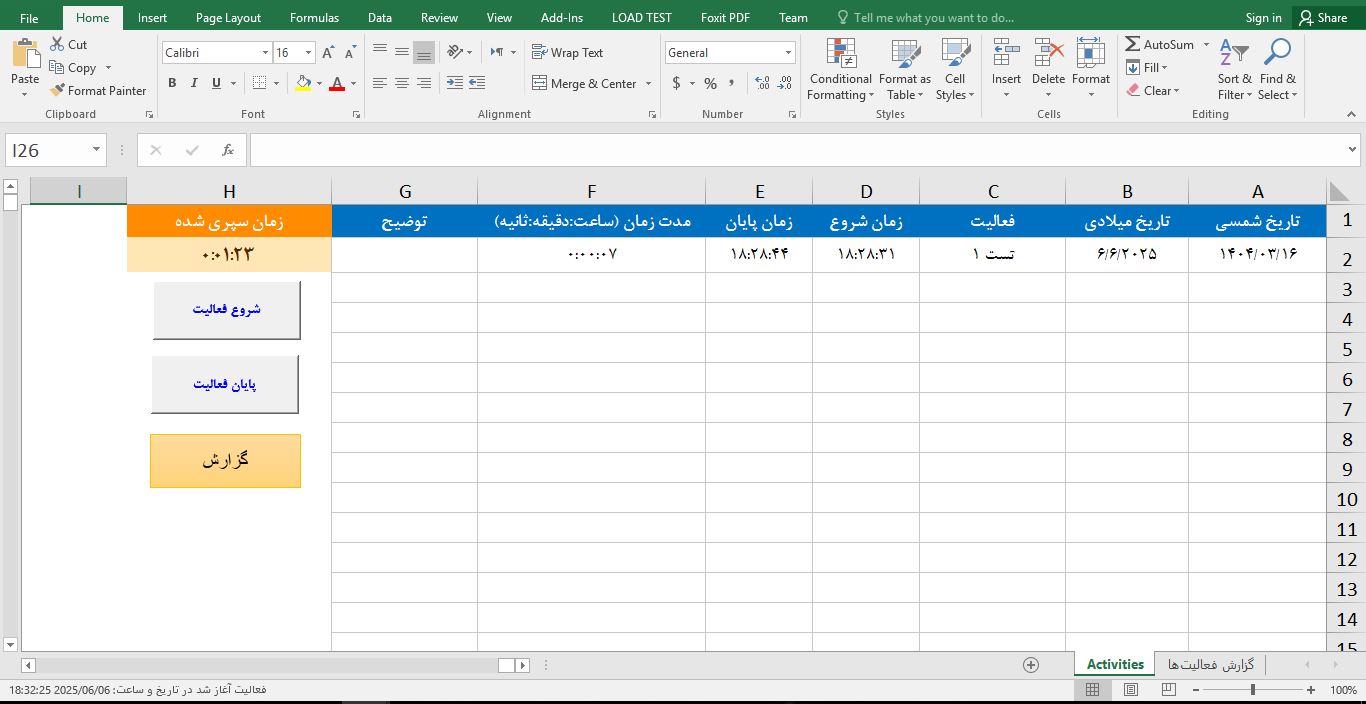Decrease decimal places
This screenshot has width=1366, height=704.
[784, 83]
